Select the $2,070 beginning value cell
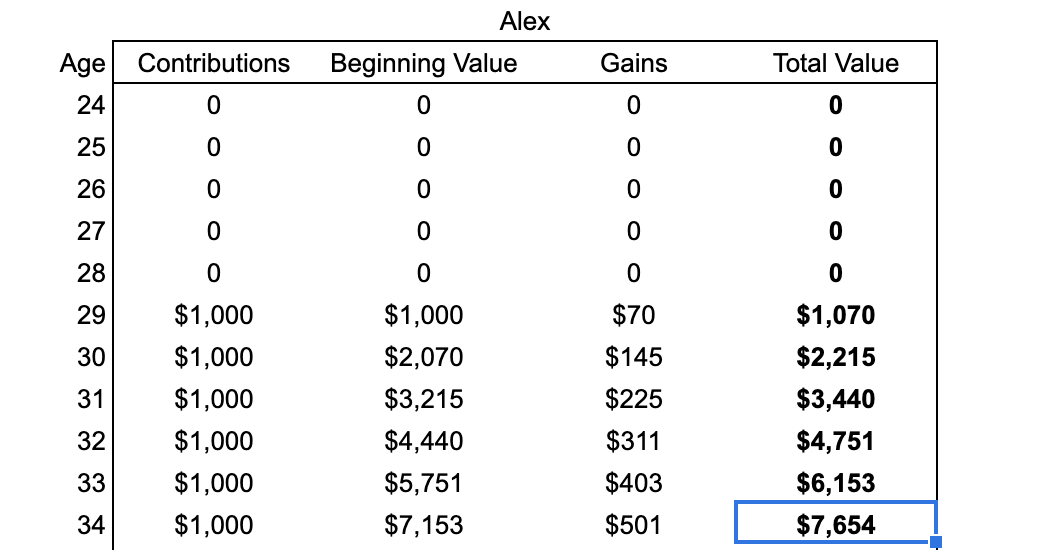The height and width of the screenshot is (550, 1052). [x=424, y=357]
